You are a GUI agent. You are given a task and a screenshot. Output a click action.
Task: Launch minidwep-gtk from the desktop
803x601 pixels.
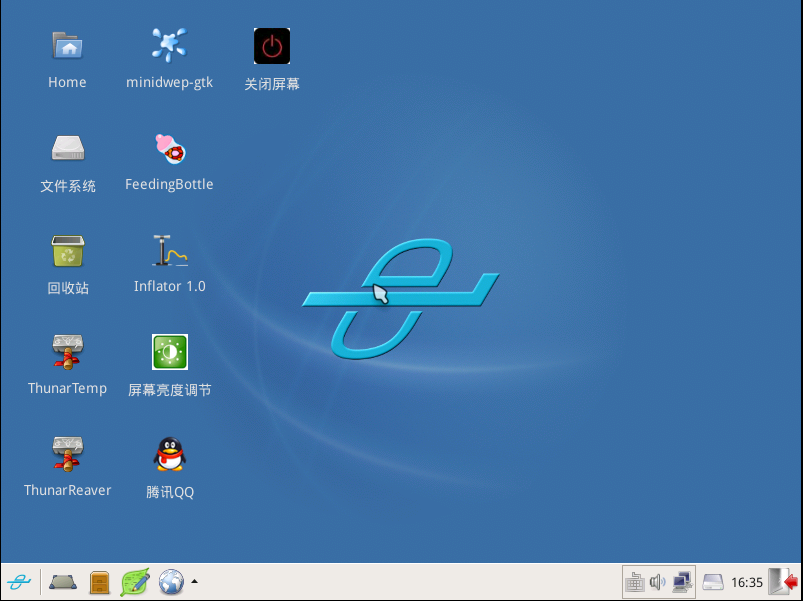[170, 45]
